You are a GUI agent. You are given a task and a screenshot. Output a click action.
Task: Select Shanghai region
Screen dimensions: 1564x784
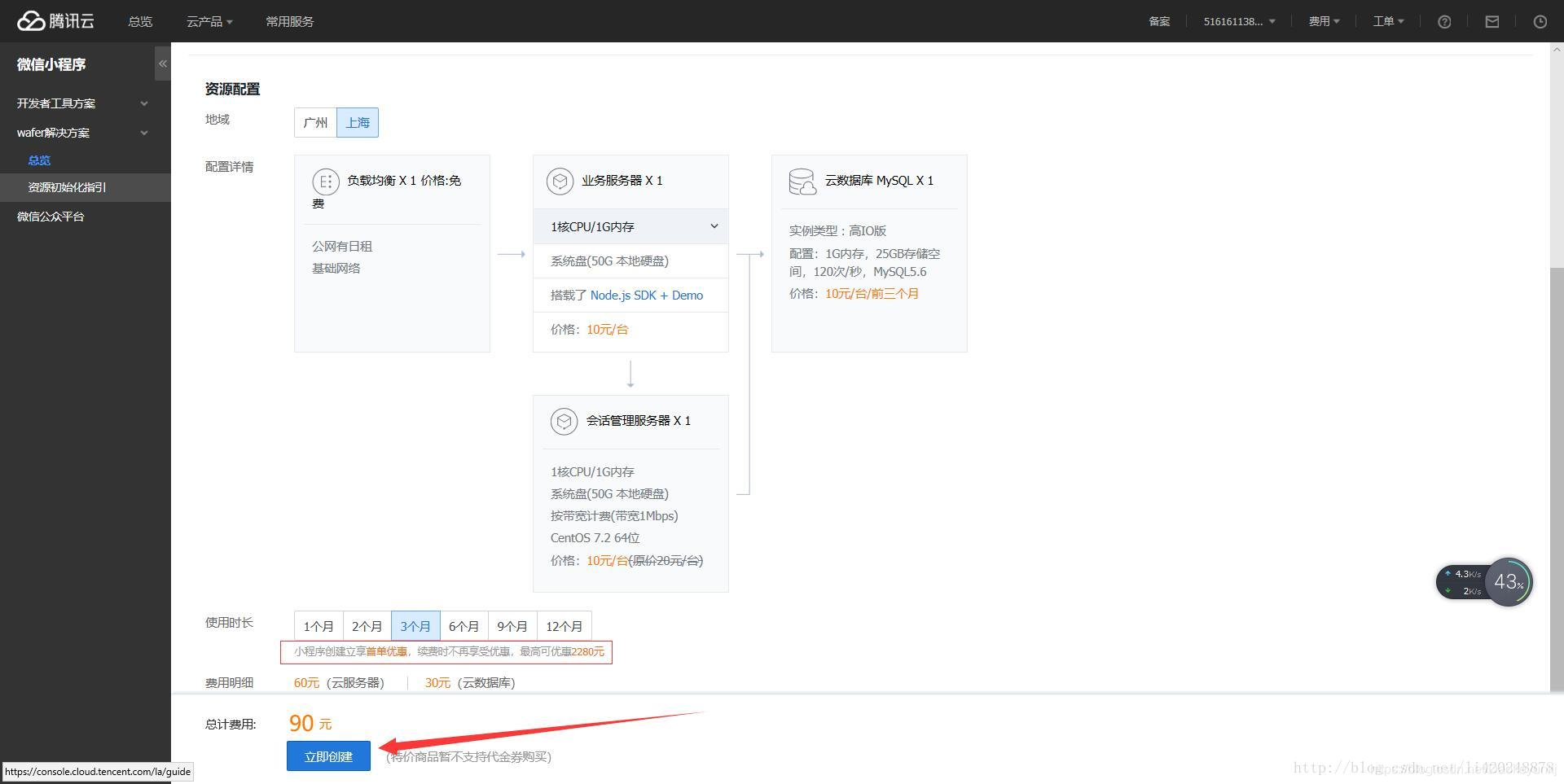coord(358,122)
